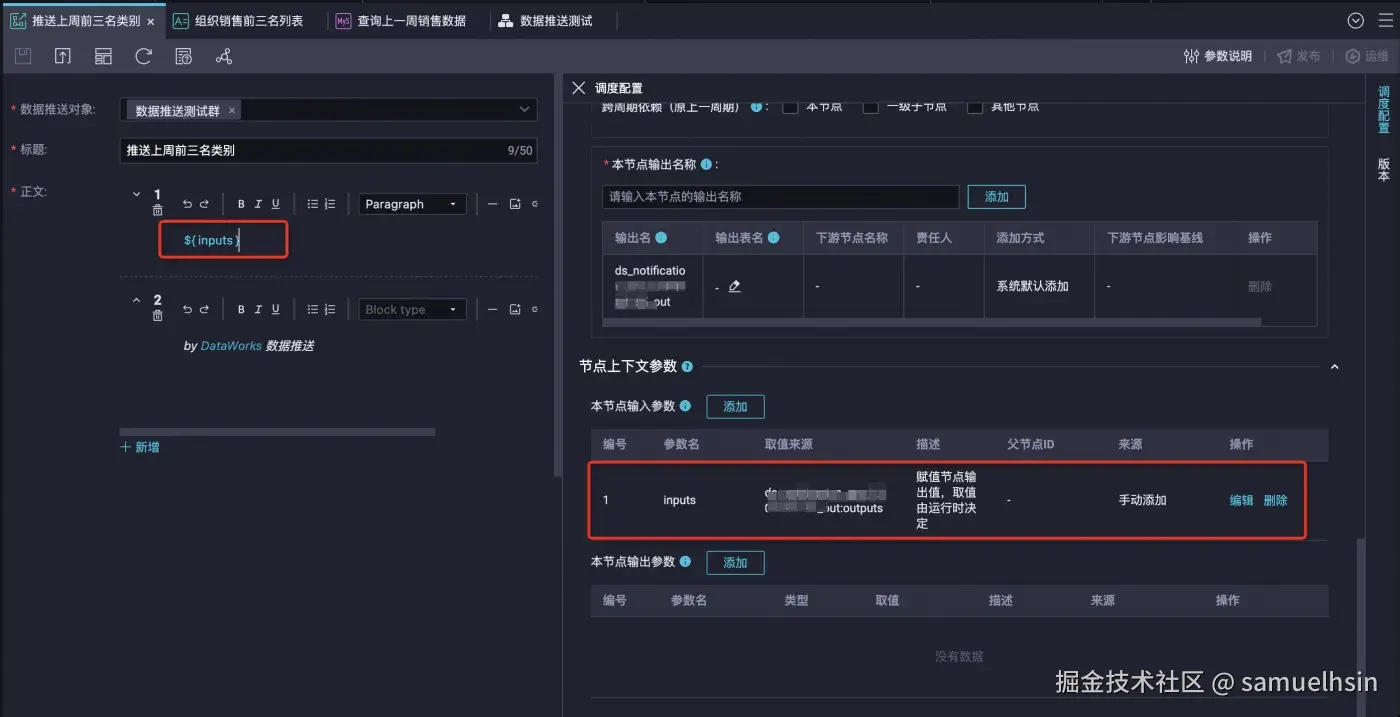Click the DataWorks link in block 2
This screenshot has width=1400, height=717.
pos(231,346)
